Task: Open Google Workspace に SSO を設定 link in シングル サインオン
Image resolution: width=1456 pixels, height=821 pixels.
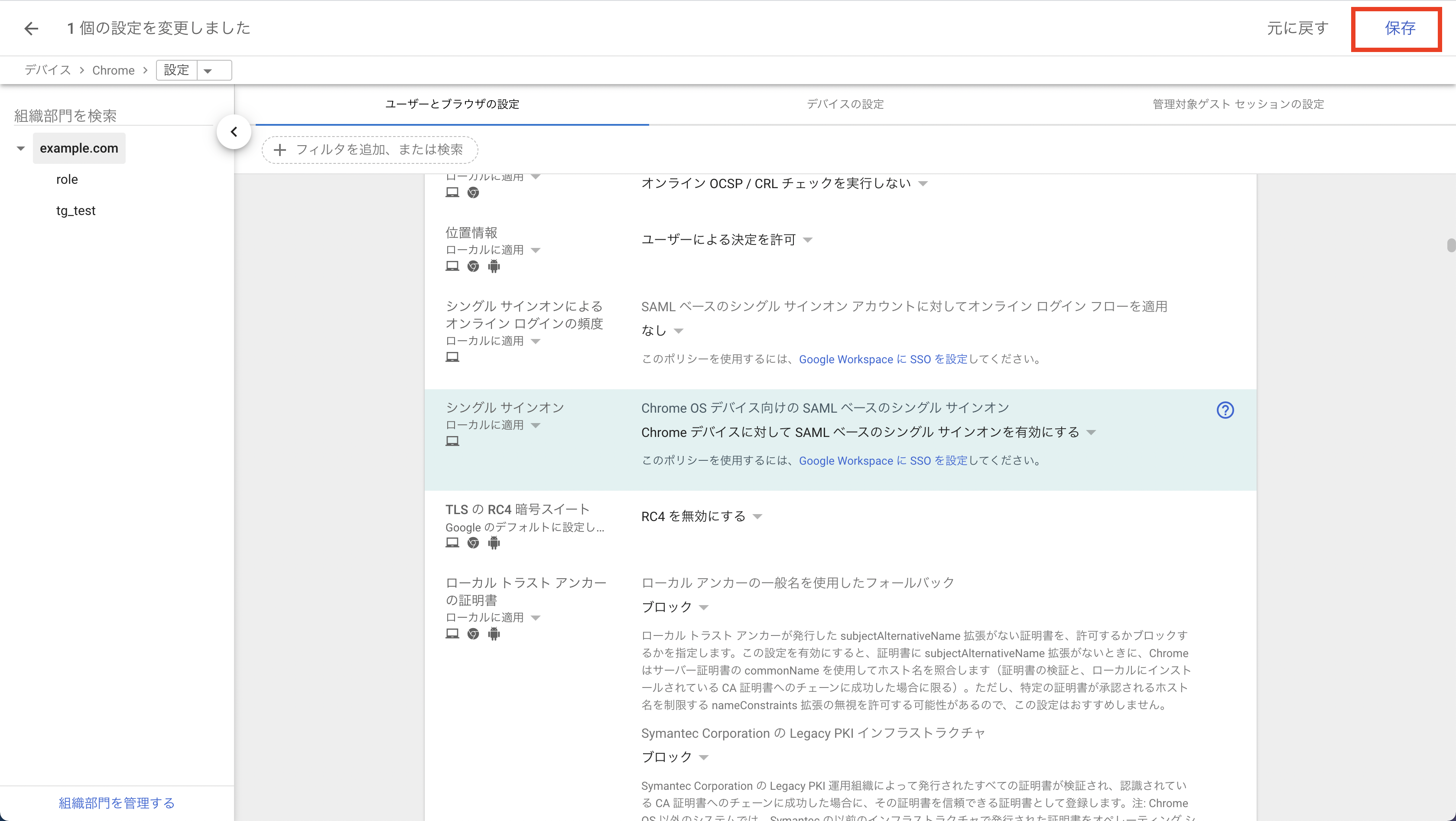Action: tap(883, 461)
